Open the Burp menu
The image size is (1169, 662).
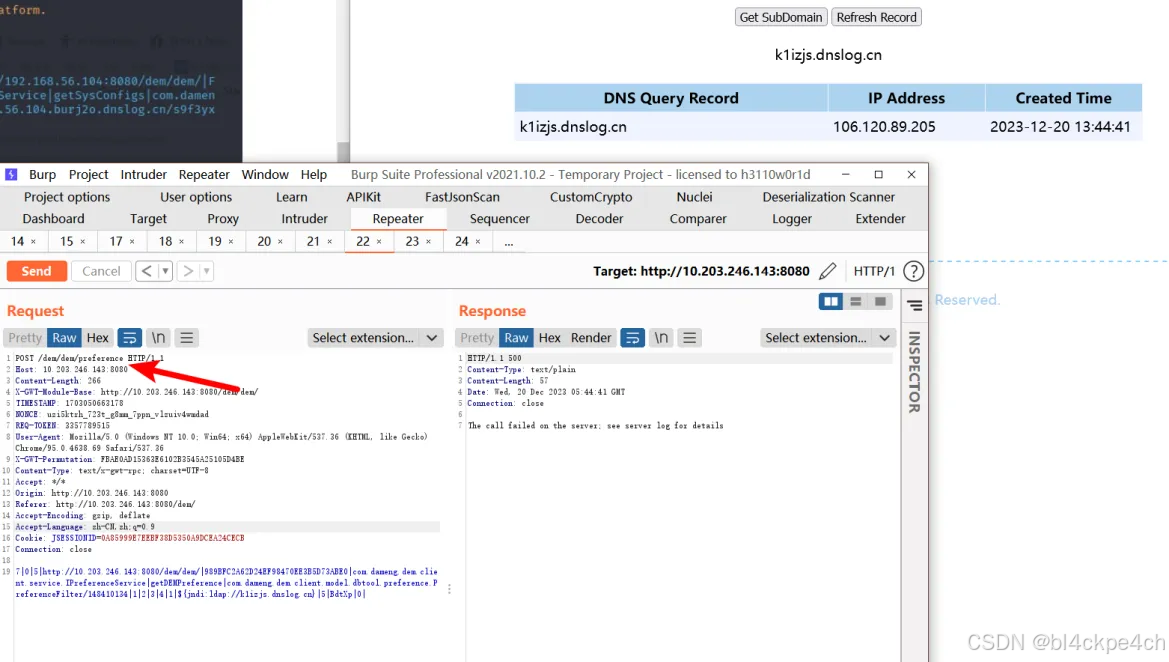tap(42, 174)
